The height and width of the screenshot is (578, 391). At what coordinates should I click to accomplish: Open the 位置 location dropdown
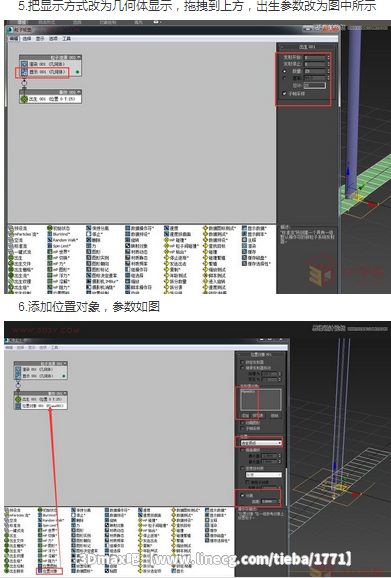click(x=261, y=442)
